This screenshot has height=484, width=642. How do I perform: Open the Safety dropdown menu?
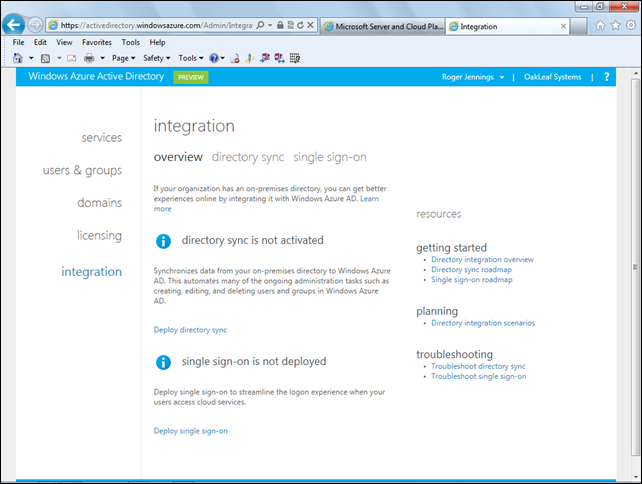point(157,58)
